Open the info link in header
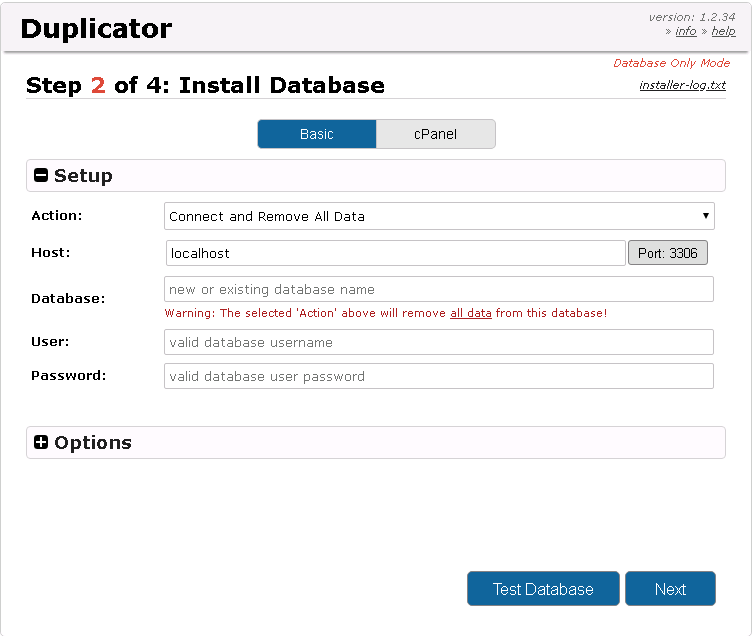Screen dimensions: 754x636 click(x=686, y=31)
